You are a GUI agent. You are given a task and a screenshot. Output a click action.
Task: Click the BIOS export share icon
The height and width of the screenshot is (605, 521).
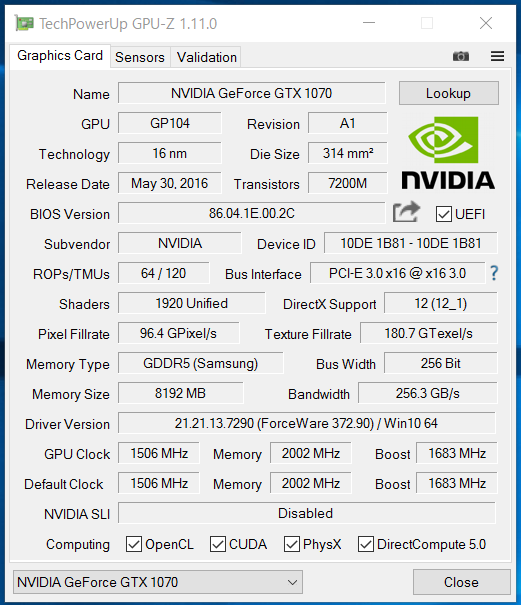pos(406,212)
